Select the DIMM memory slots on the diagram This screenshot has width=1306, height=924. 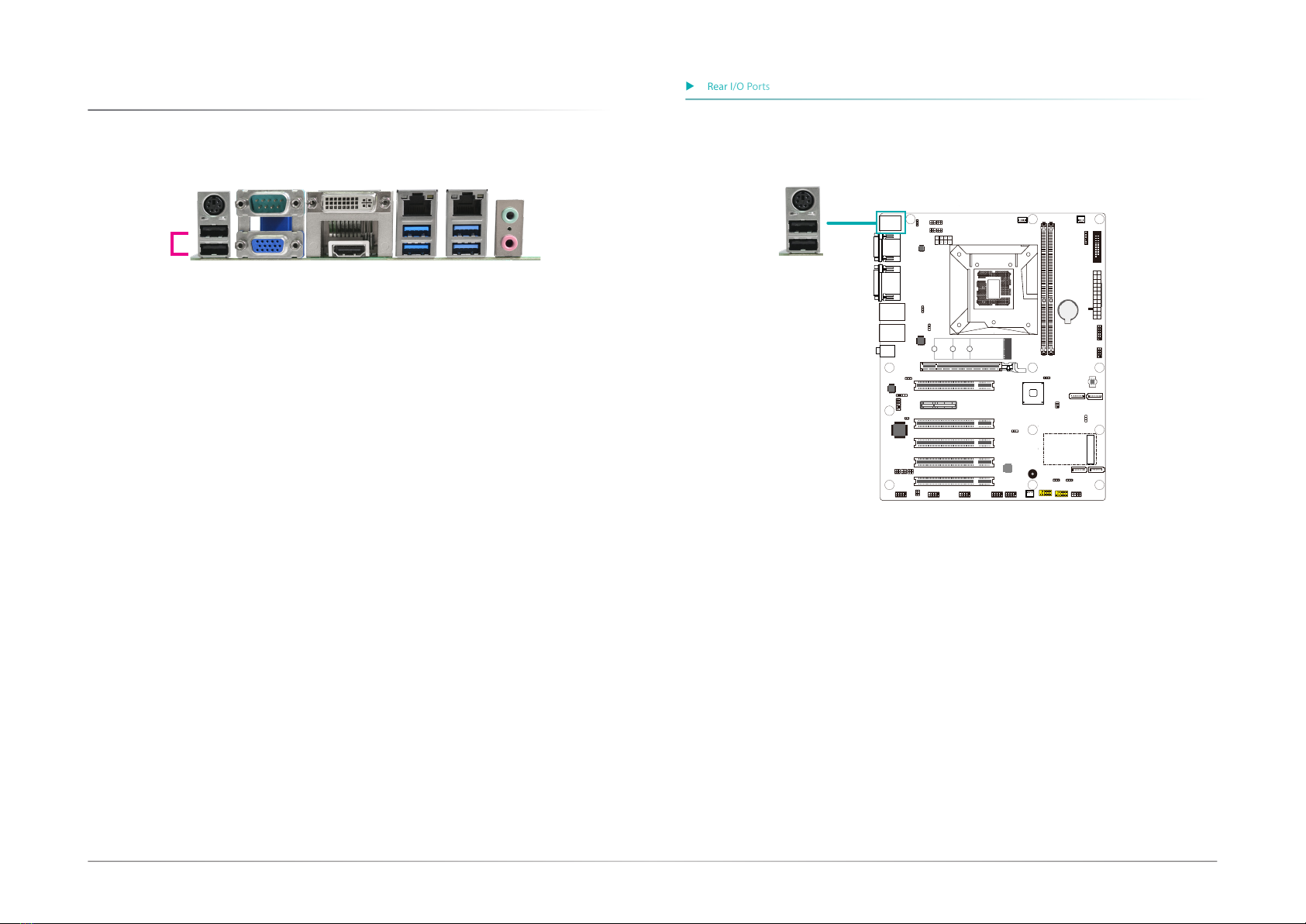(1047, 288)
